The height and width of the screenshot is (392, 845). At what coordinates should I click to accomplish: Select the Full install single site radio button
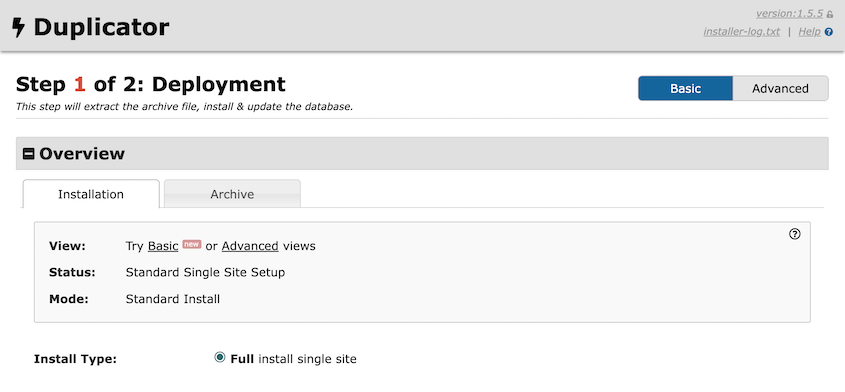[219, 357]
